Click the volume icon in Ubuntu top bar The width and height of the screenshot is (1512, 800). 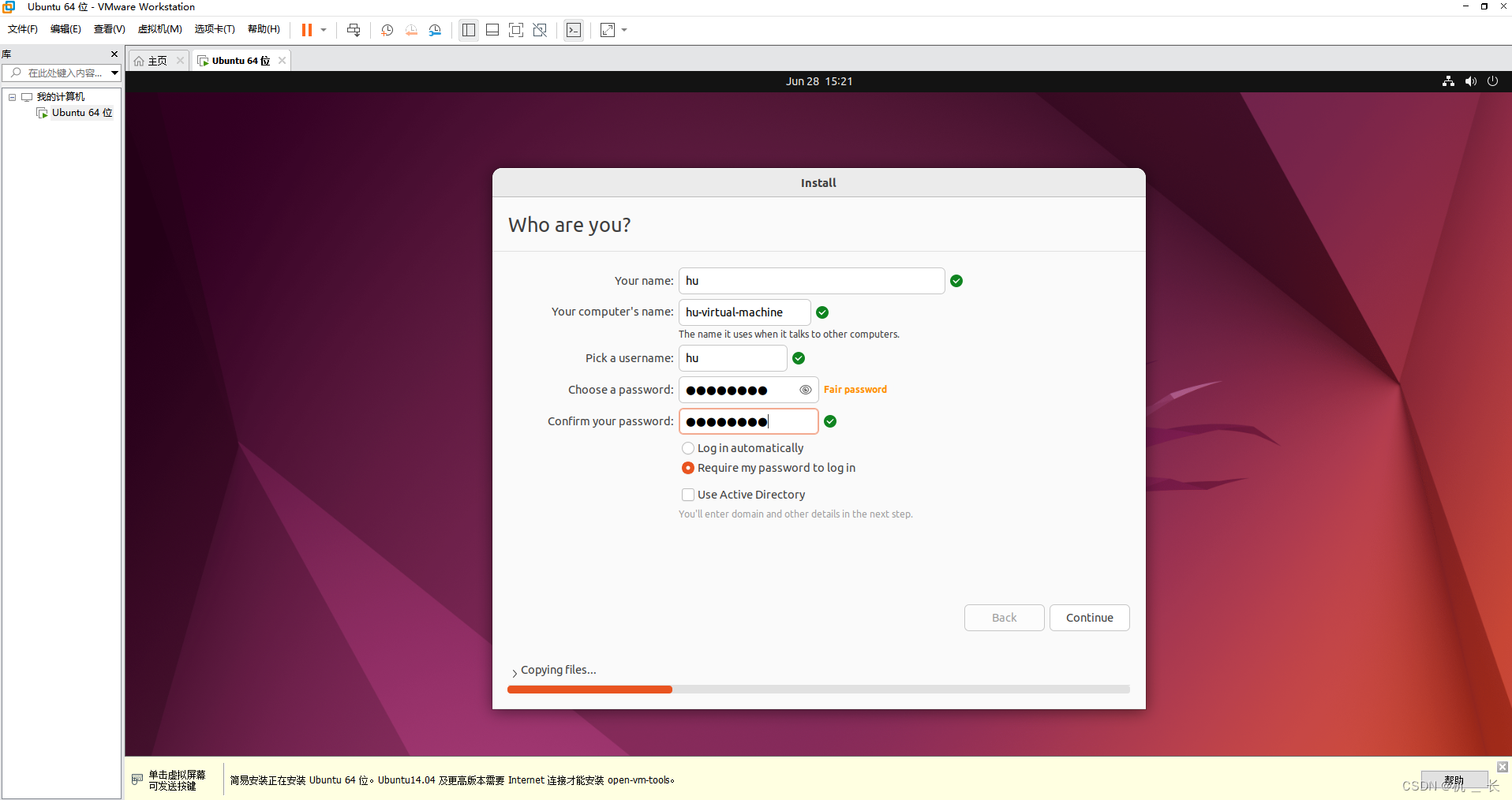pos(1471,81)
